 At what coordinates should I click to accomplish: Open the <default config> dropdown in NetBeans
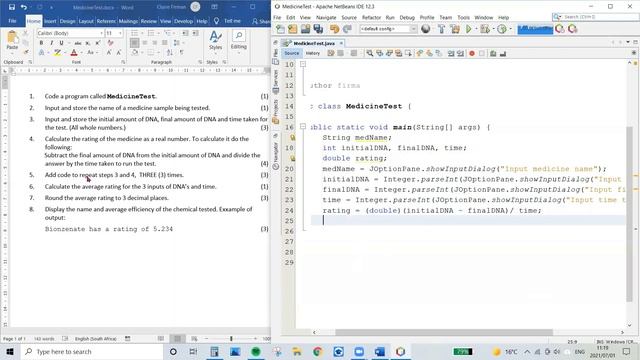(x=388, y=29)
